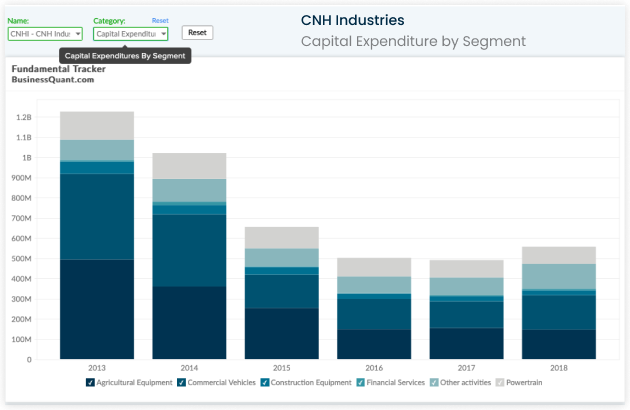Open the Name dropdown showing CNHI

coord(45,34)
